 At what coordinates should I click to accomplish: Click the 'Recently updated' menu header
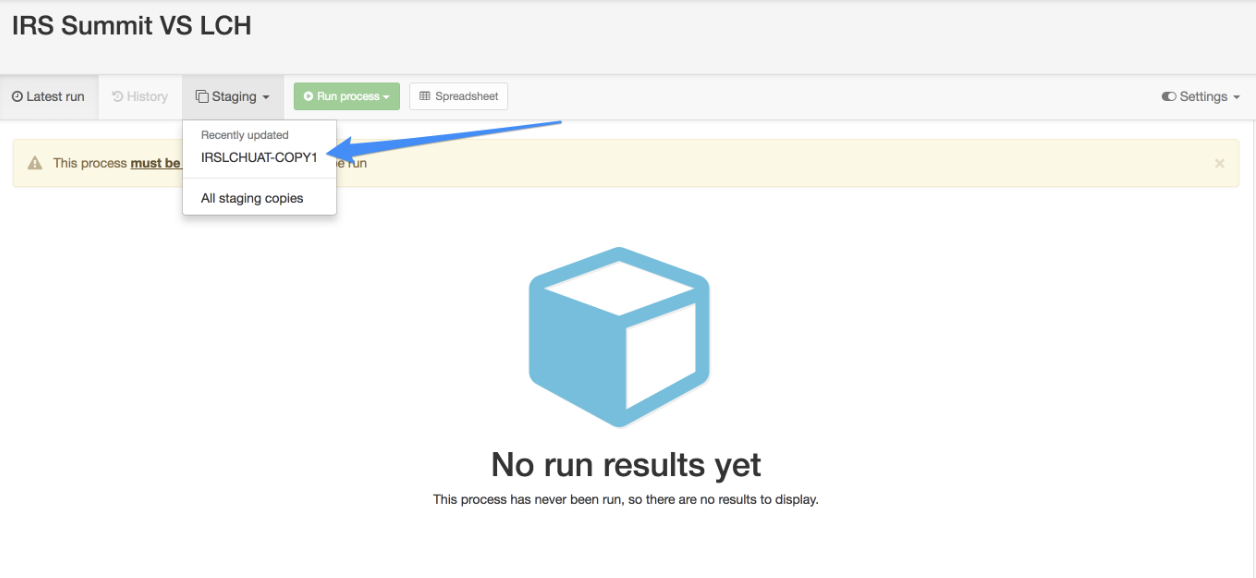pyautogui.click(x=245, y=135)
